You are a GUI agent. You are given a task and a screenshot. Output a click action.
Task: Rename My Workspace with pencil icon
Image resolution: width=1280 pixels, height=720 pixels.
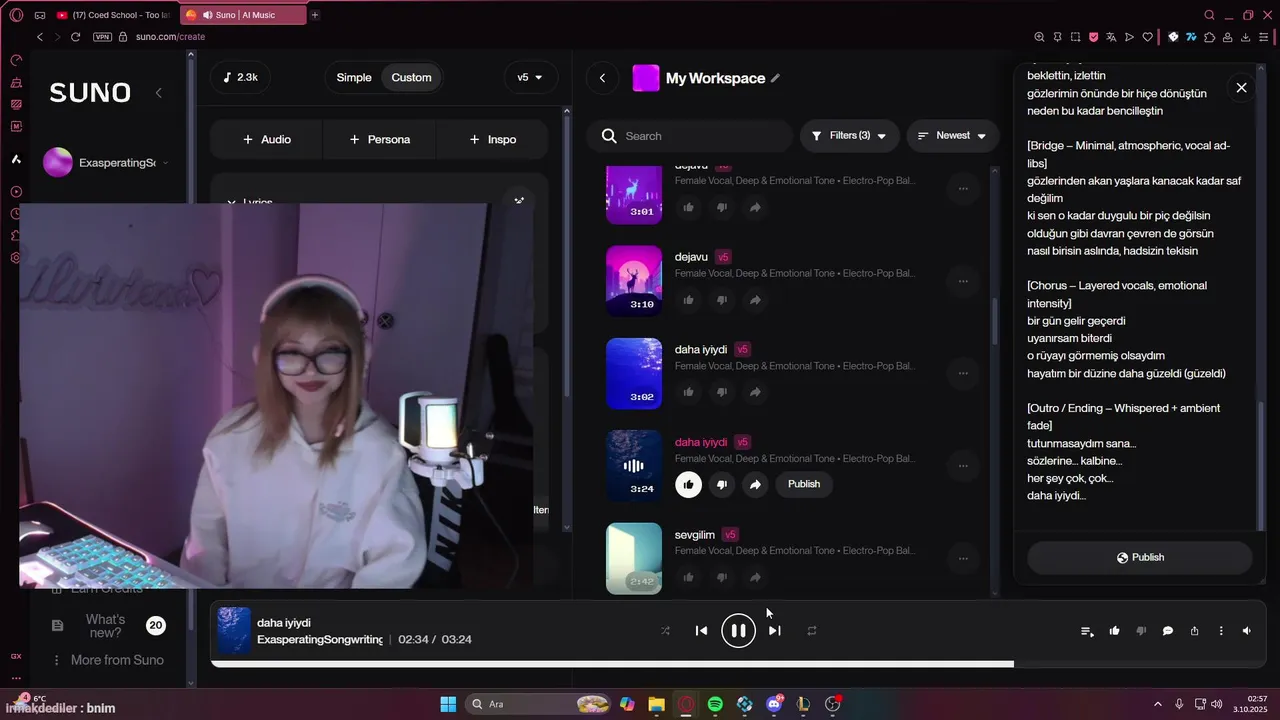tap(775, 78)
